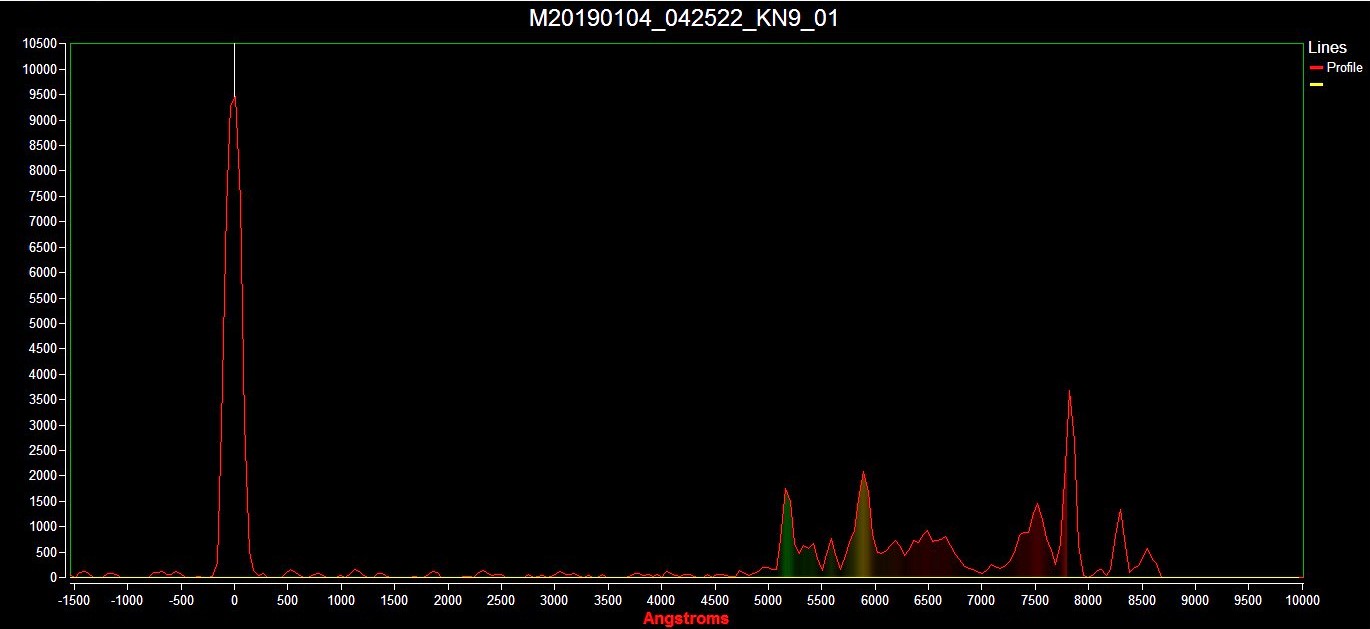The height and width of the screenshot is (629, 1370).
Task: Click the 7500 label on the vertical axis
Action: [x=44, y=196]
